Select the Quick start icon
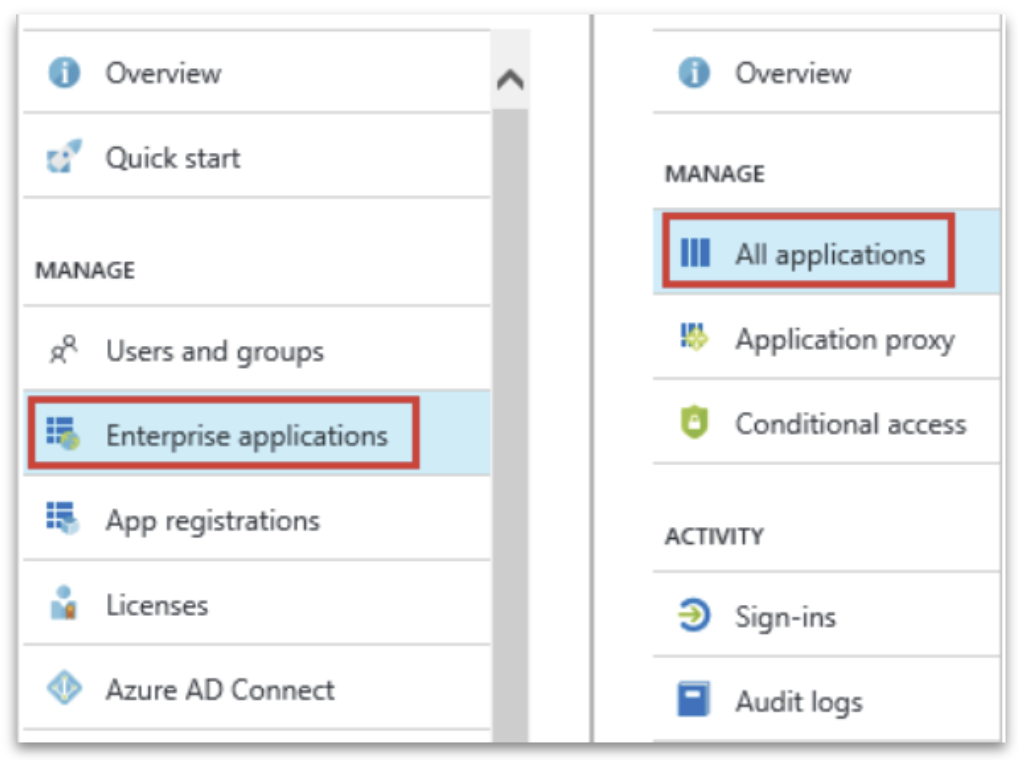Viewport: 1018px width, 760px height. coord(64,157)
